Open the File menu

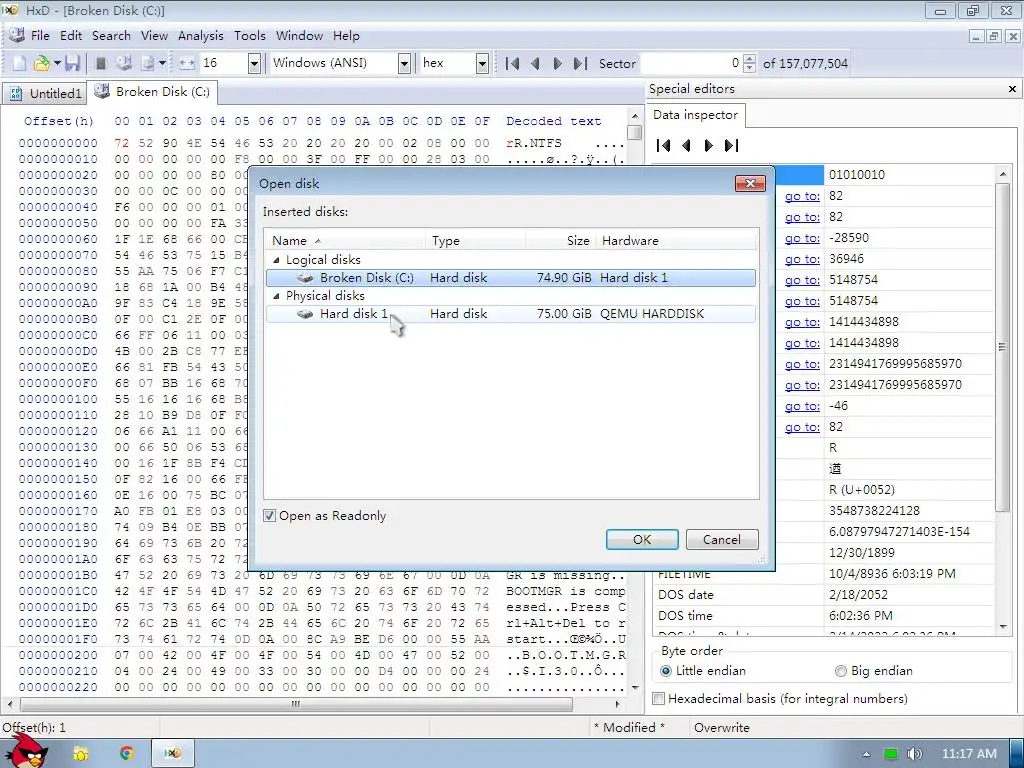click(40, 36)
